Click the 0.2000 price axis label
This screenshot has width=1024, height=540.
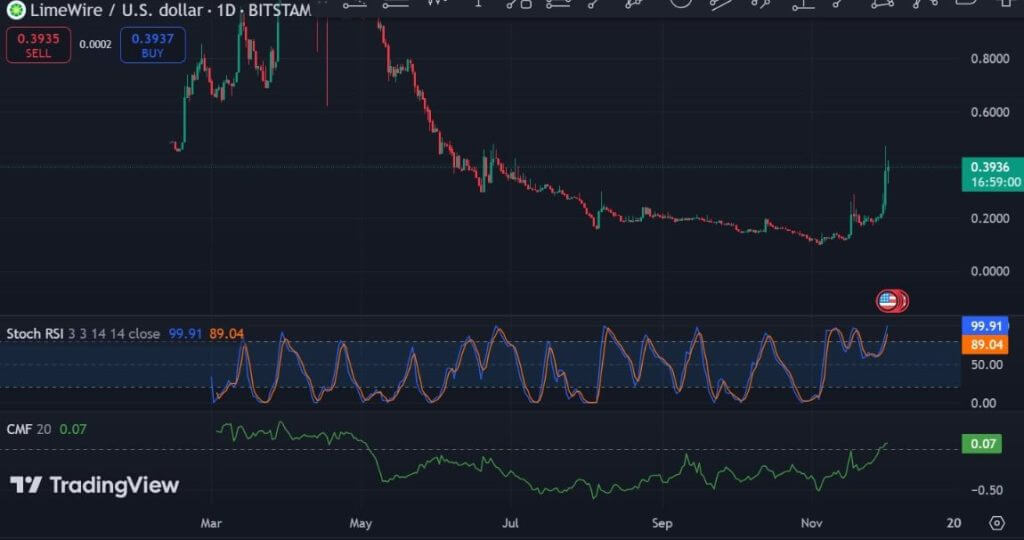(x=990, y=218)
